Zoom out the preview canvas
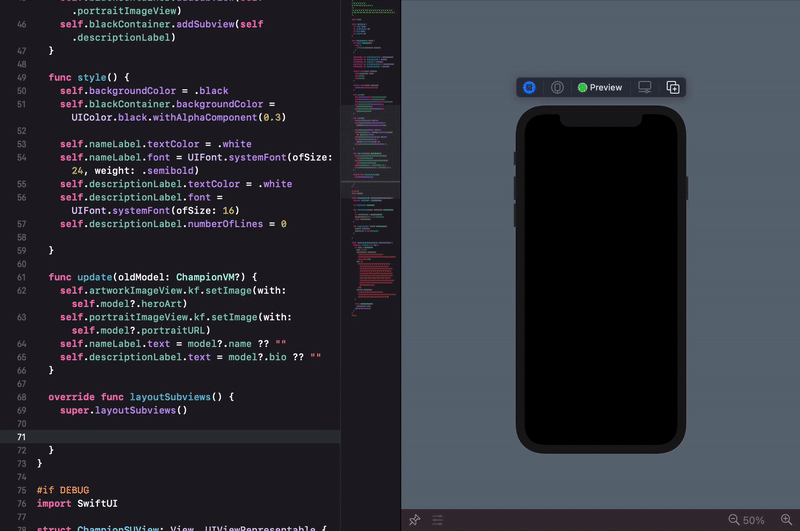The width and height of the screenshot is (800, 531). click(734, 520)
